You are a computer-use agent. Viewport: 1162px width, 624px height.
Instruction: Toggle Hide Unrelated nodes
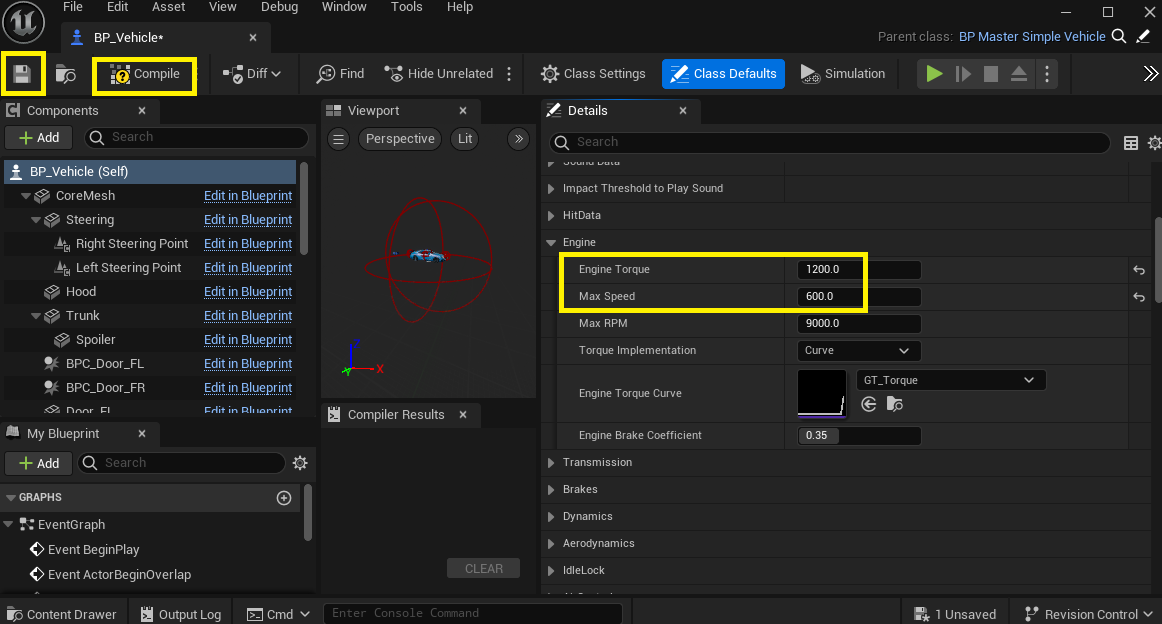coord(439,74)
